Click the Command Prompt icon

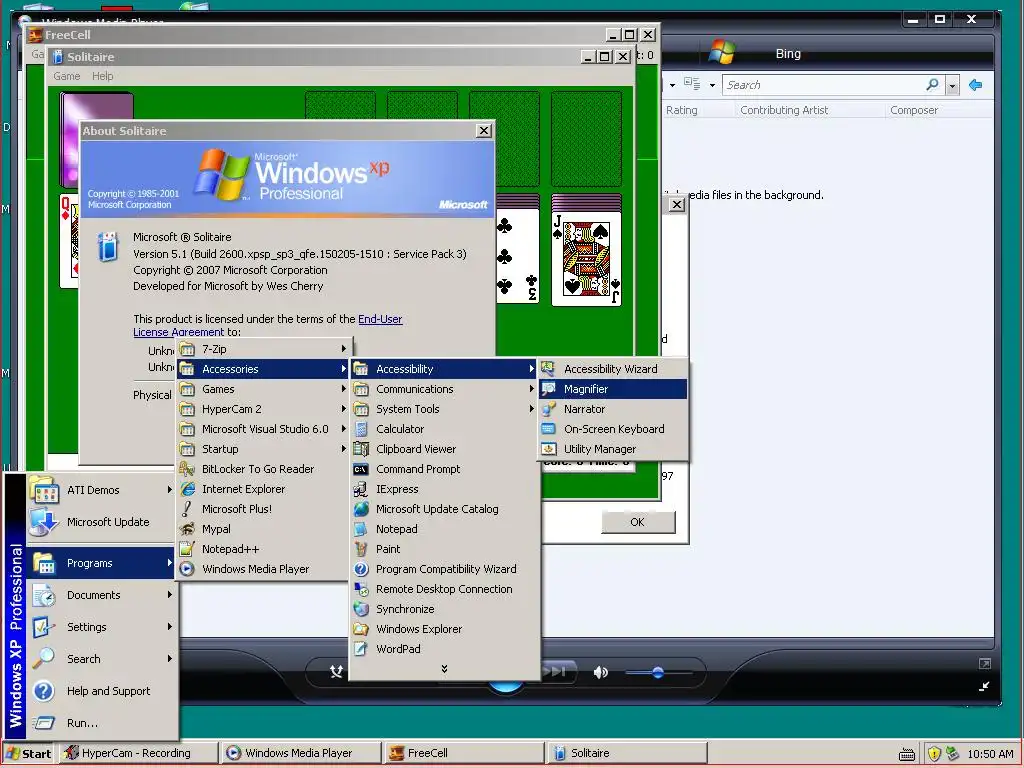point(361,470)
